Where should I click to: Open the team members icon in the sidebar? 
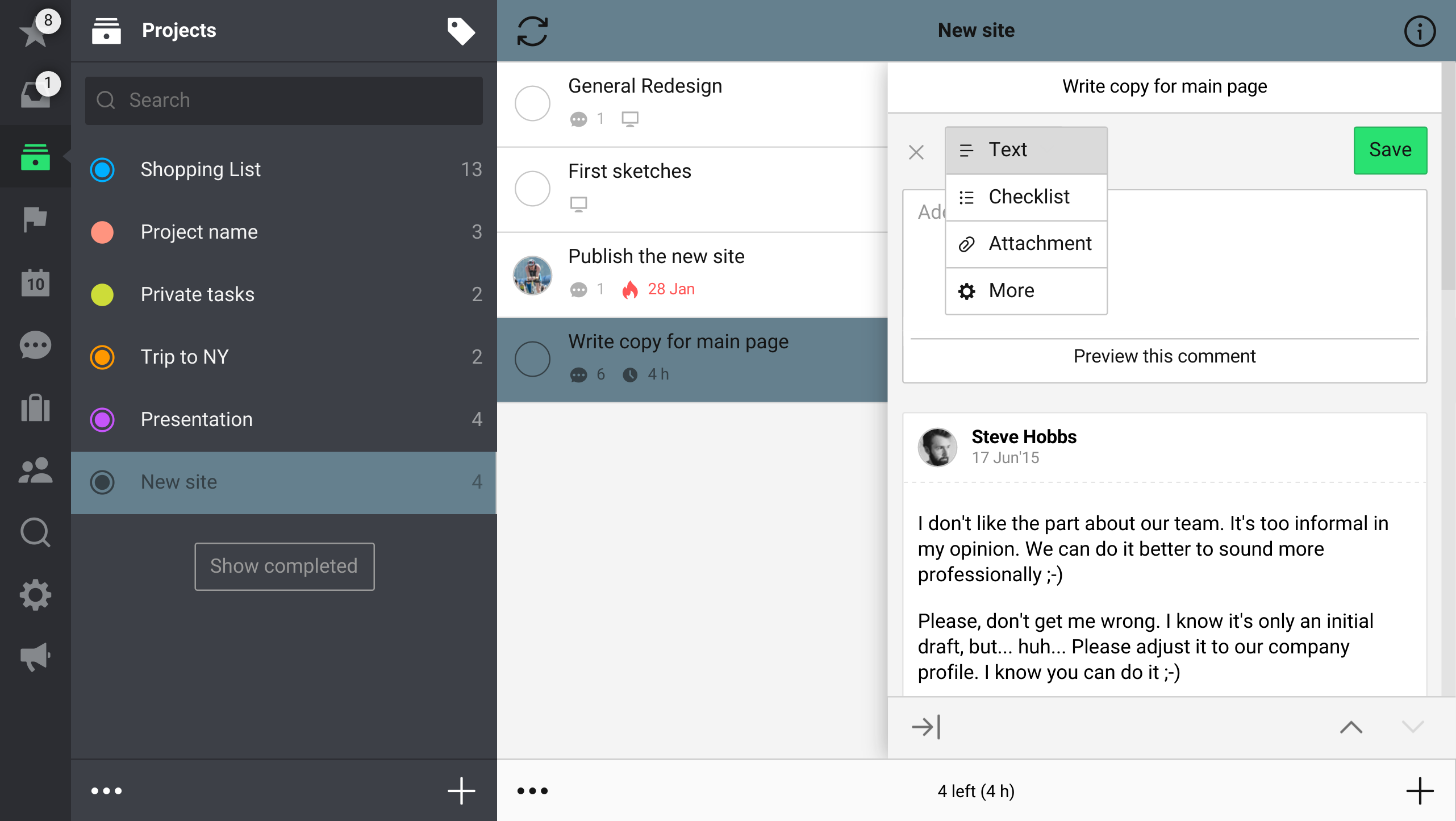click(x=35, y=470)
